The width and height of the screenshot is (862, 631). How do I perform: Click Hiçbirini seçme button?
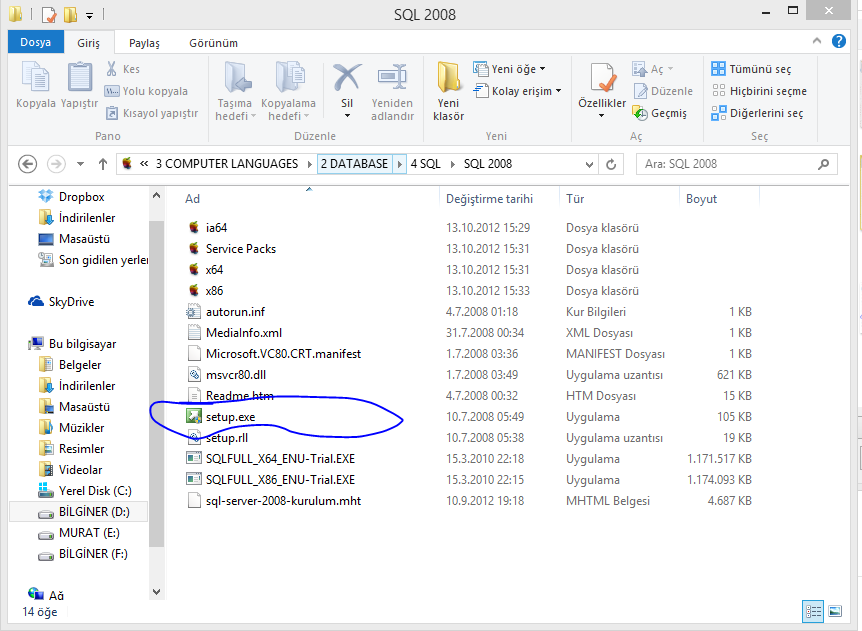point(759,91)
